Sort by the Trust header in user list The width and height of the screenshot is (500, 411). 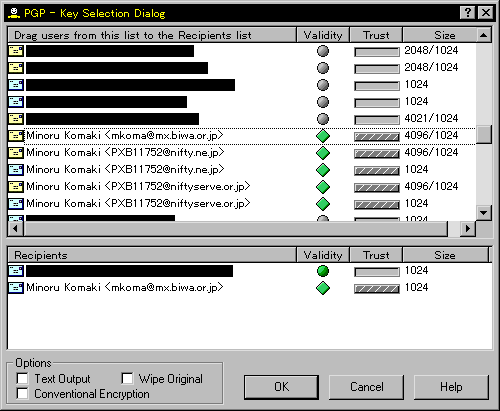tap(376, 35)
